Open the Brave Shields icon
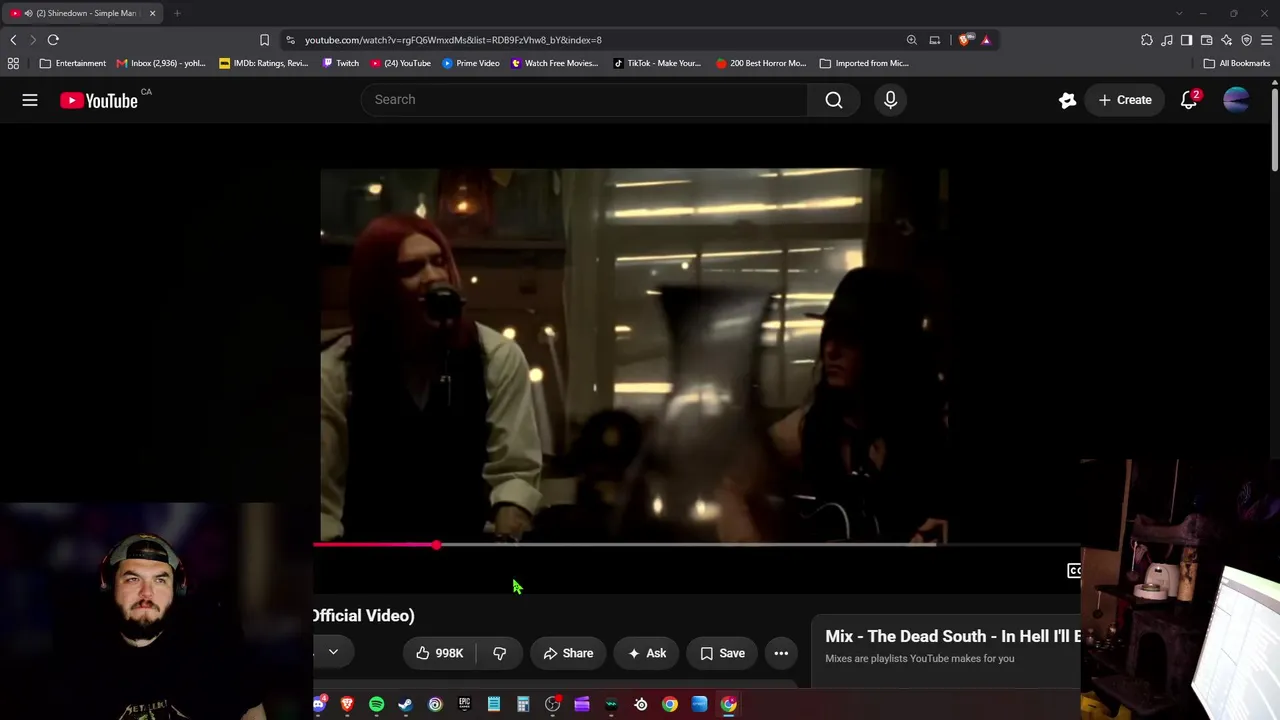 click(964, 40)
